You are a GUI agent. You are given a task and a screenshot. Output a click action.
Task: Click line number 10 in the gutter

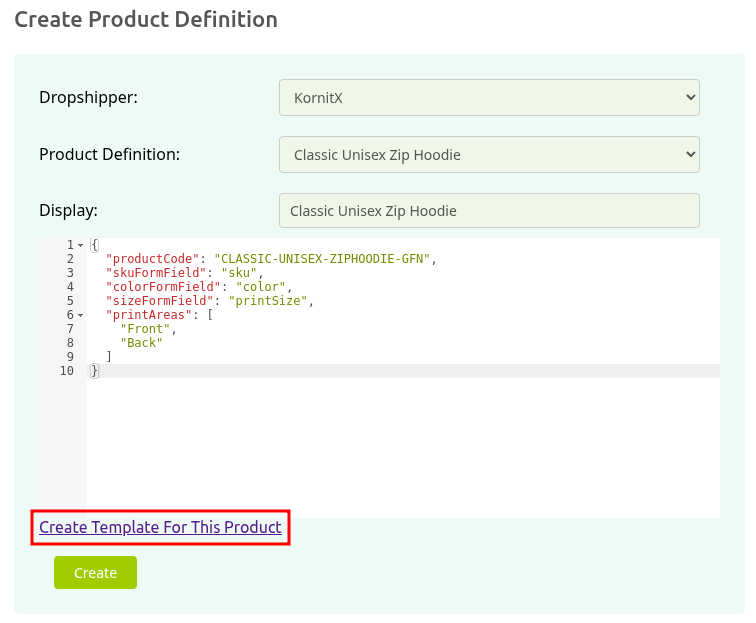pos(67,370)
